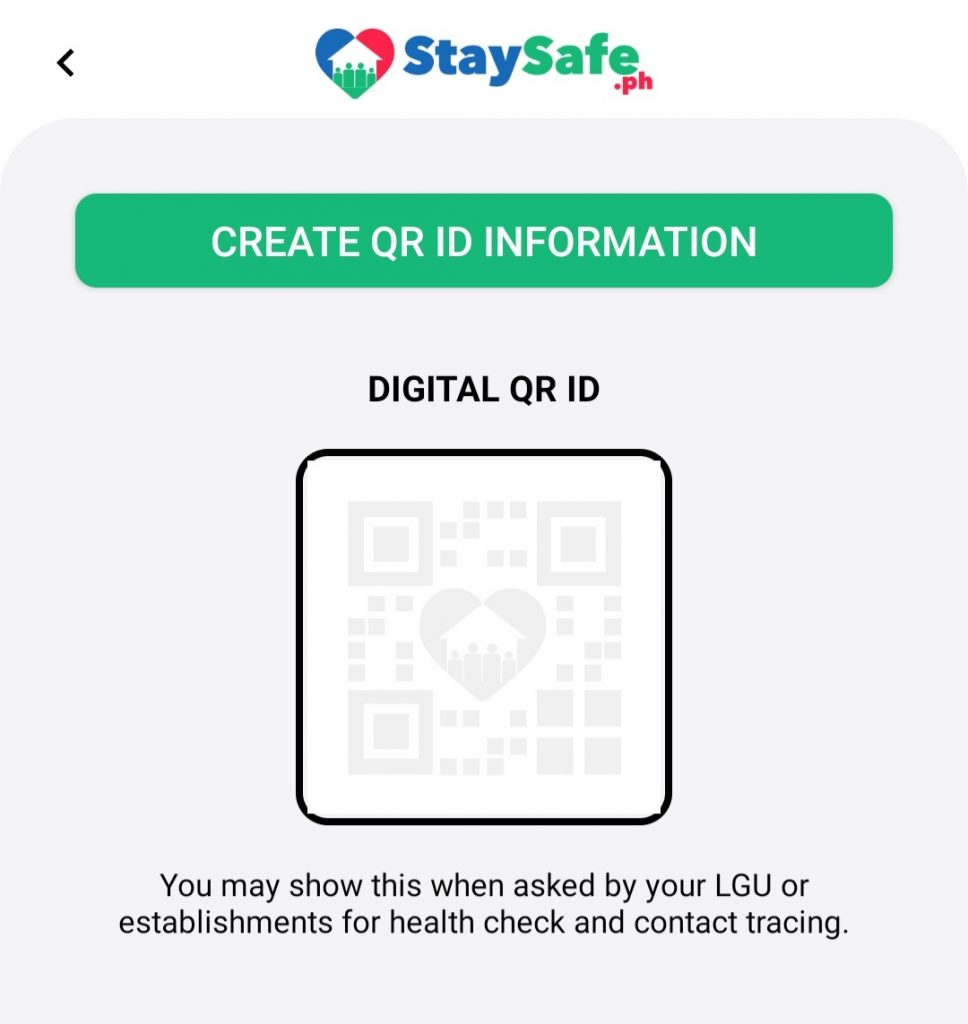Click the QR placeholder's top-left finder square
968x1024 pixels.
click(390, 544)
